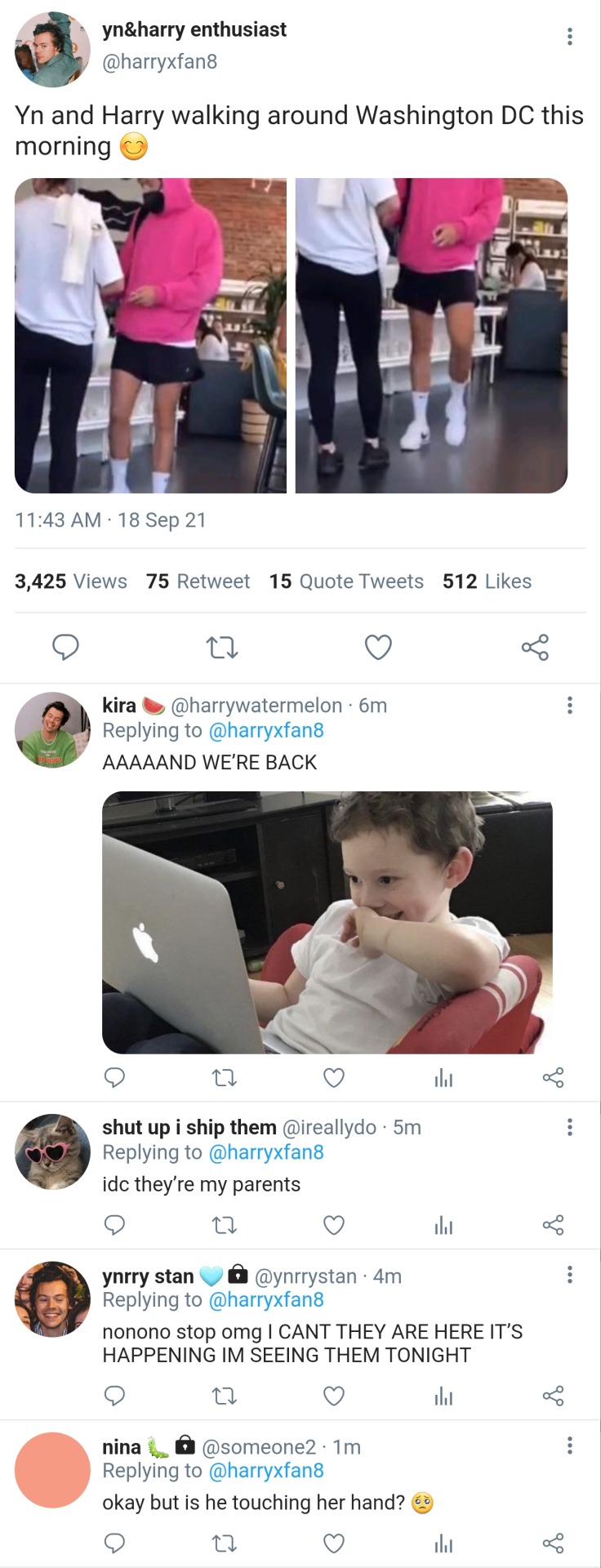Like the "idc they're my parents" reply

coord(333,1225)
